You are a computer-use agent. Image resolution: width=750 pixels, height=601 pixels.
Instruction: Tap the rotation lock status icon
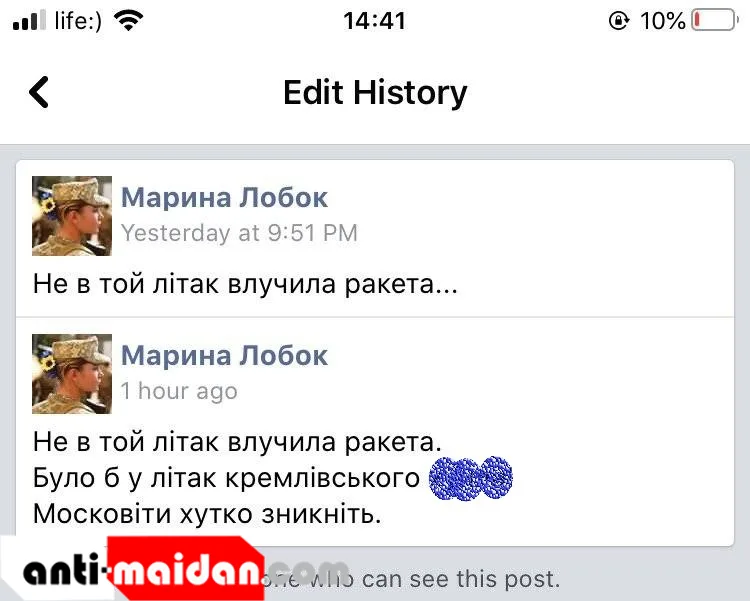[x=619, y=21]
